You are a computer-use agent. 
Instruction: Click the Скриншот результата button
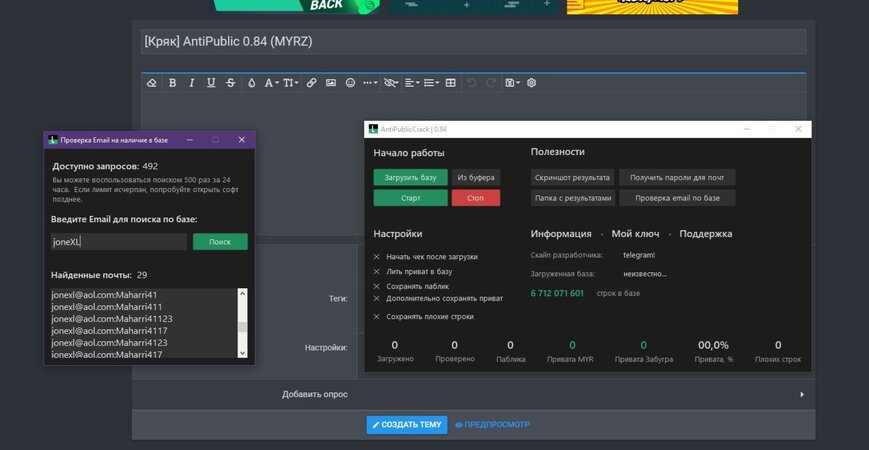pyautogui.click(x=572, y=177)
